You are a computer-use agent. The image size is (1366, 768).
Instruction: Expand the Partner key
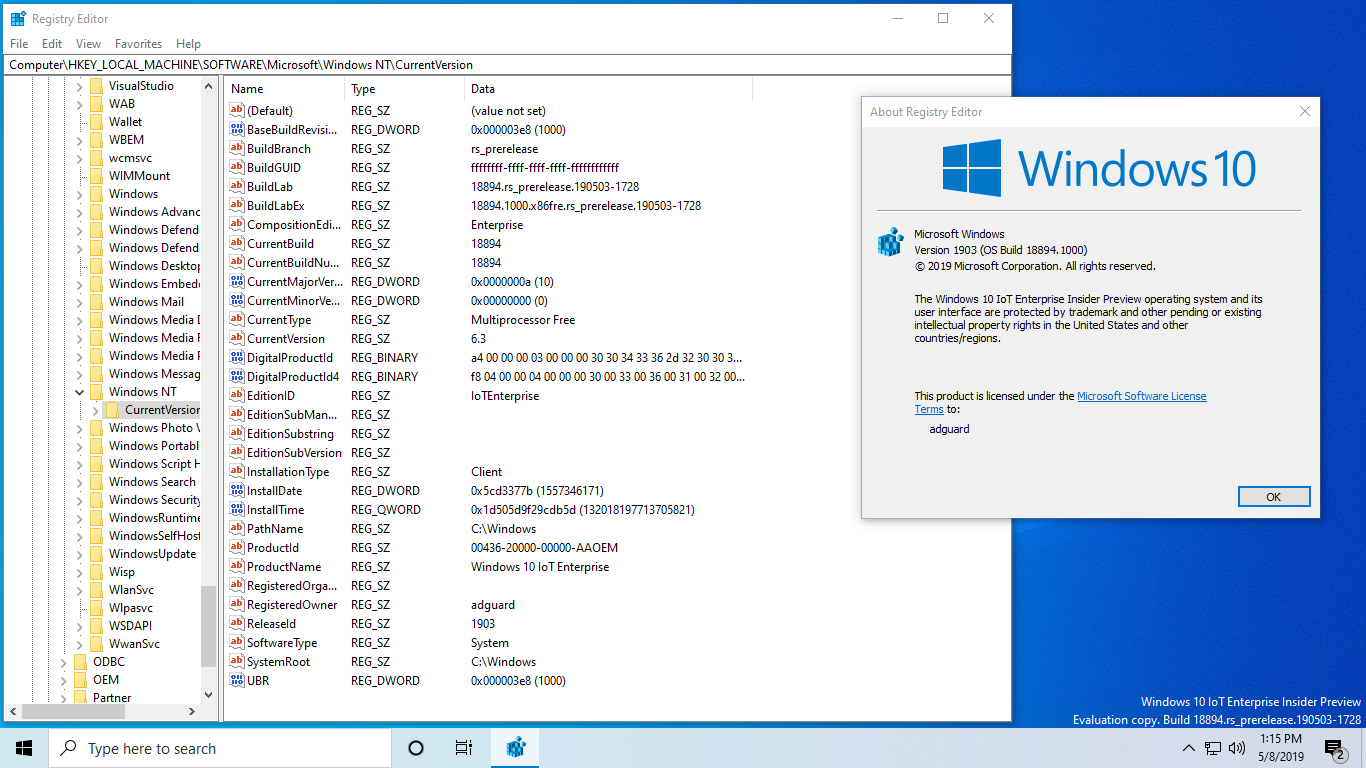click(64, 698)
